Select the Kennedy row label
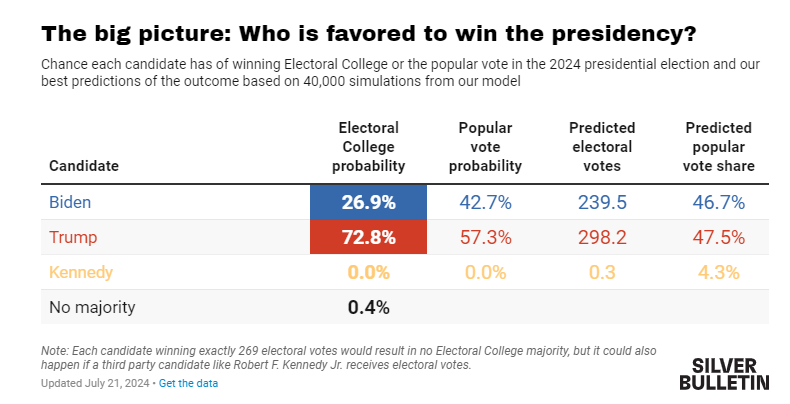790x404 pixels. click(81, 272)
